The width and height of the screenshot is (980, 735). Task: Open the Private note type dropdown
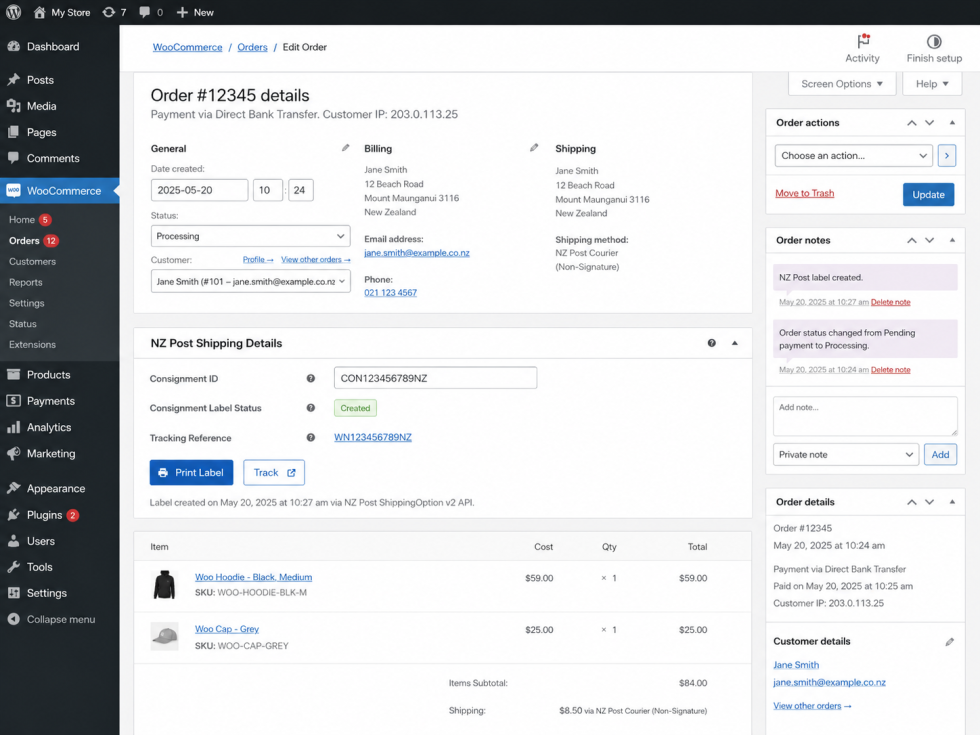pos(846,454)
